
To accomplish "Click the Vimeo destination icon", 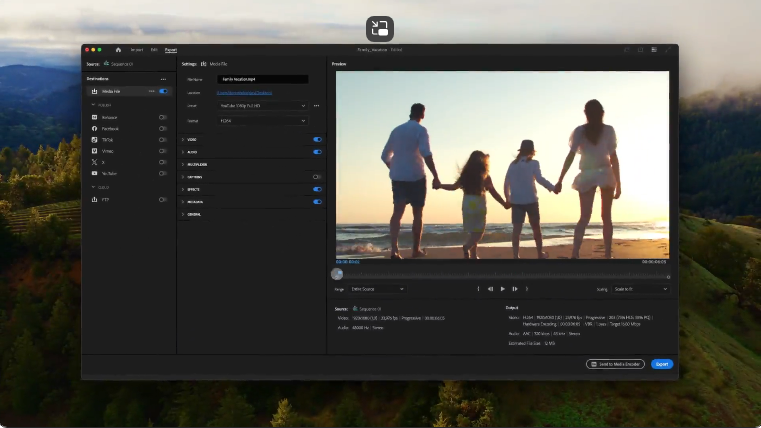I will (94, 150).
